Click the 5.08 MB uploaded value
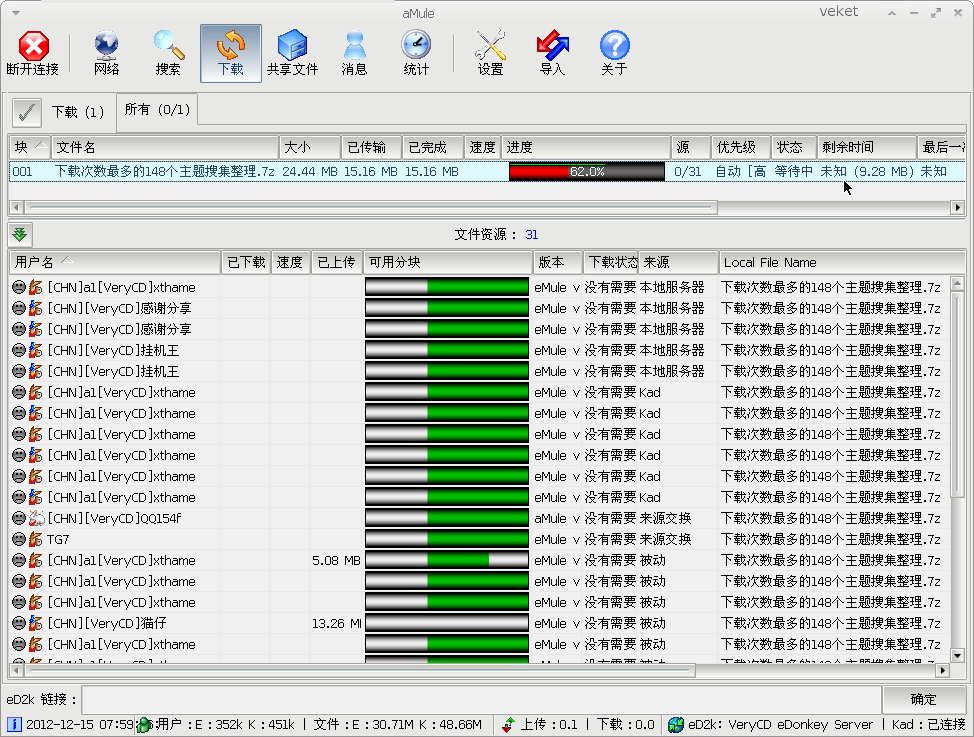This screenshot has height=737, width=974. (336, 561)
